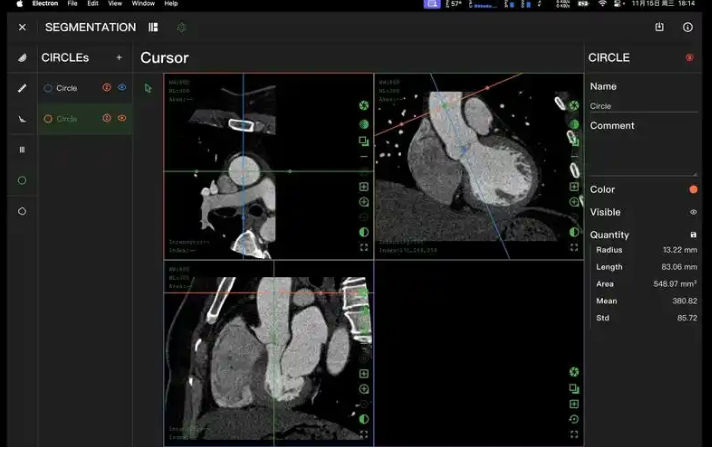Click the overlapping squares icon in top-left view
Image resolution: width=712 pixels, height=450 pixels.
coord(364,141)
